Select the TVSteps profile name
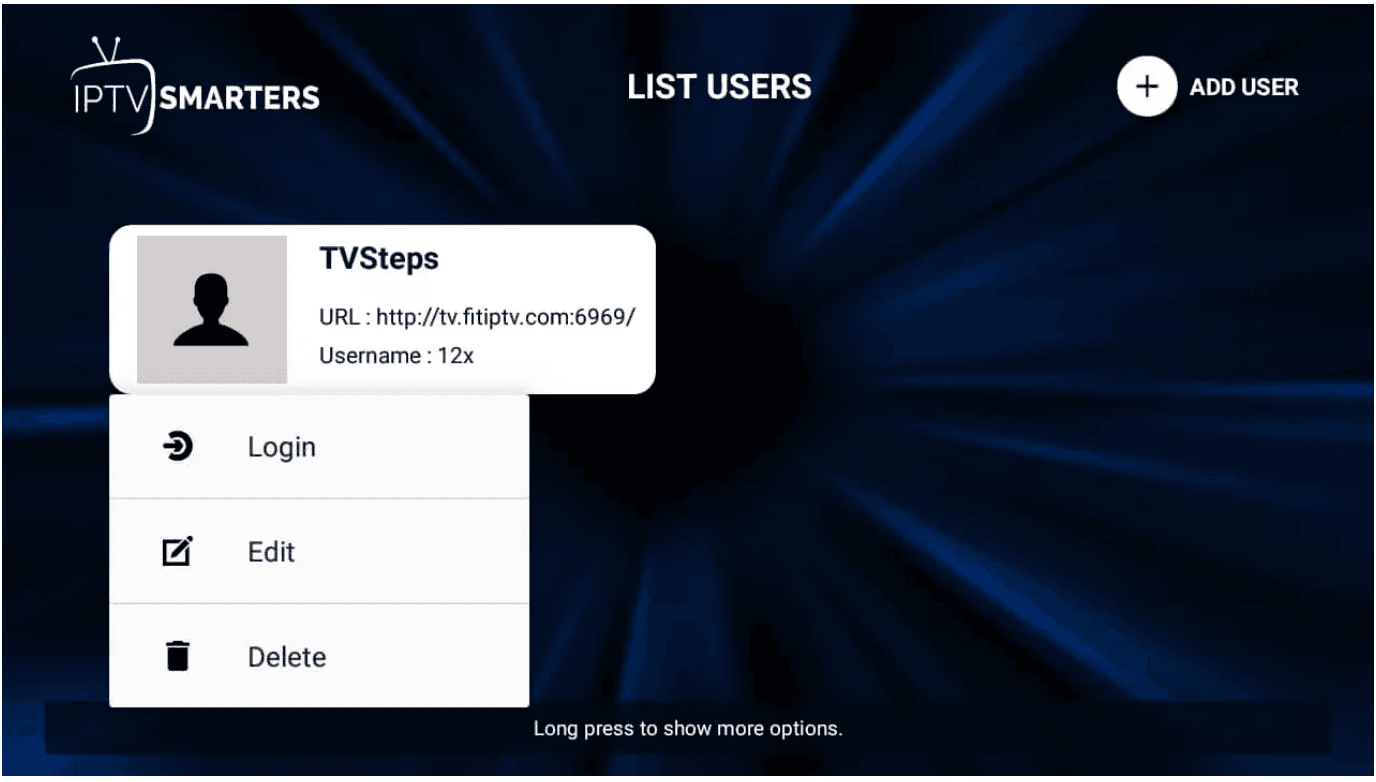1376x782 pixels. (x=379, y=259)
